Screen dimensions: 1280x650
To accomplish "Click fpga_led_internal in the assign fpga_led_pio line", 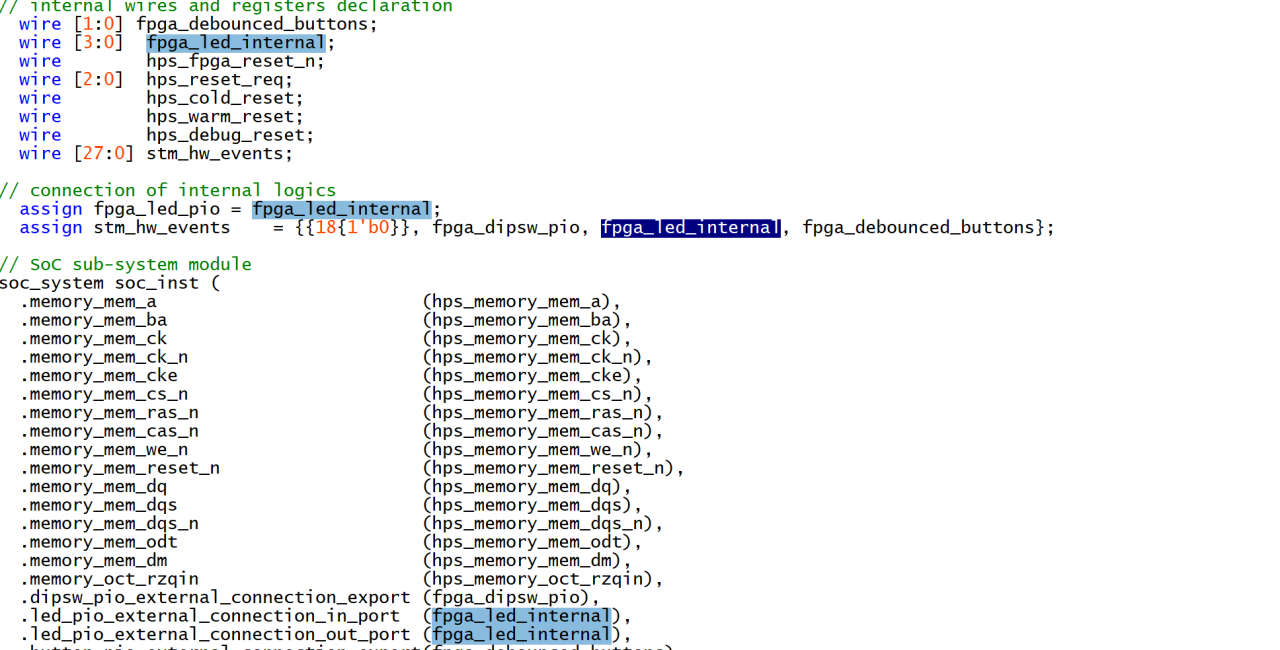I will (x=340, y=209).
